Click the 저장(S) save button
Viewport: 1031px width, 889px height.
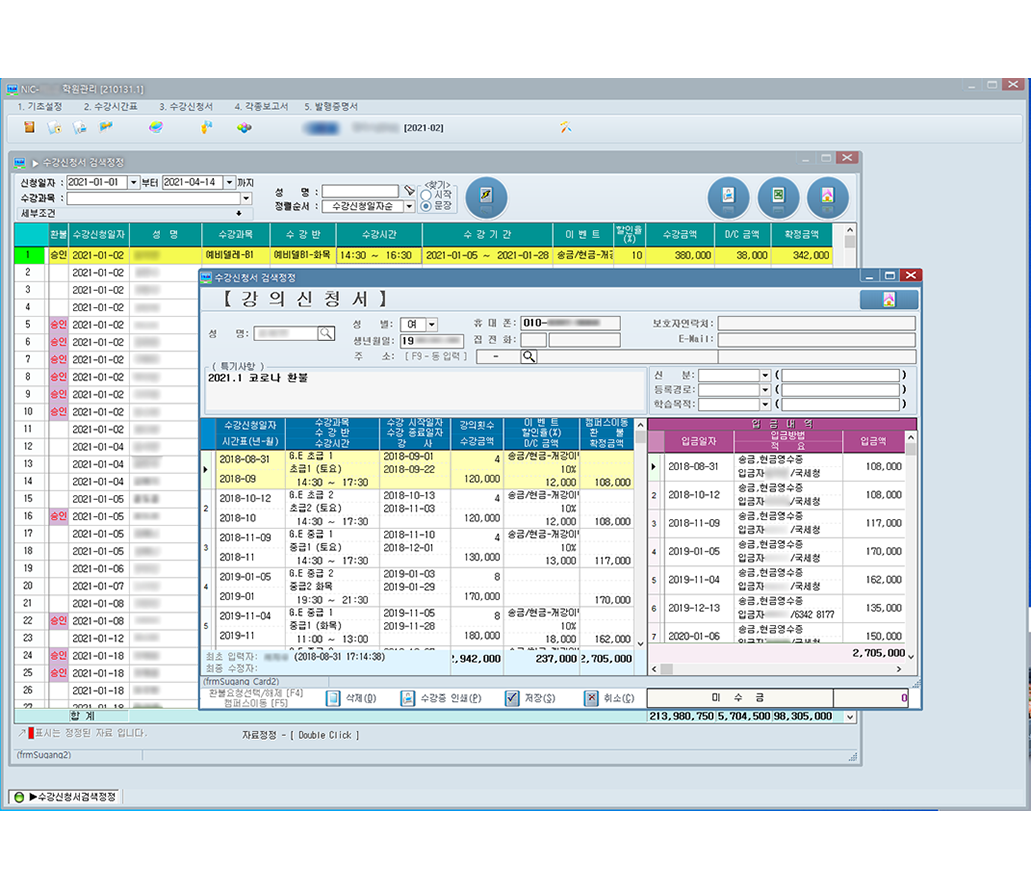530,698
